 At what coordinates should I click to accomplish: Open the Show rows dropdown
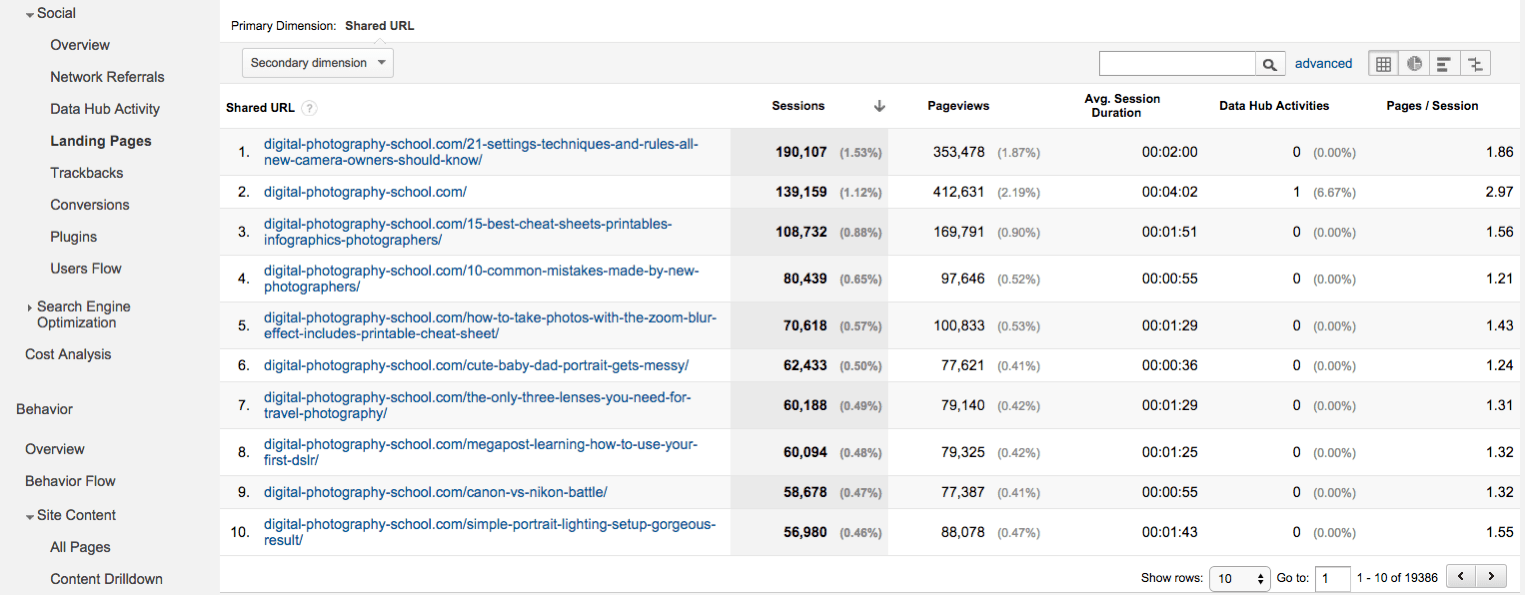1239,578
